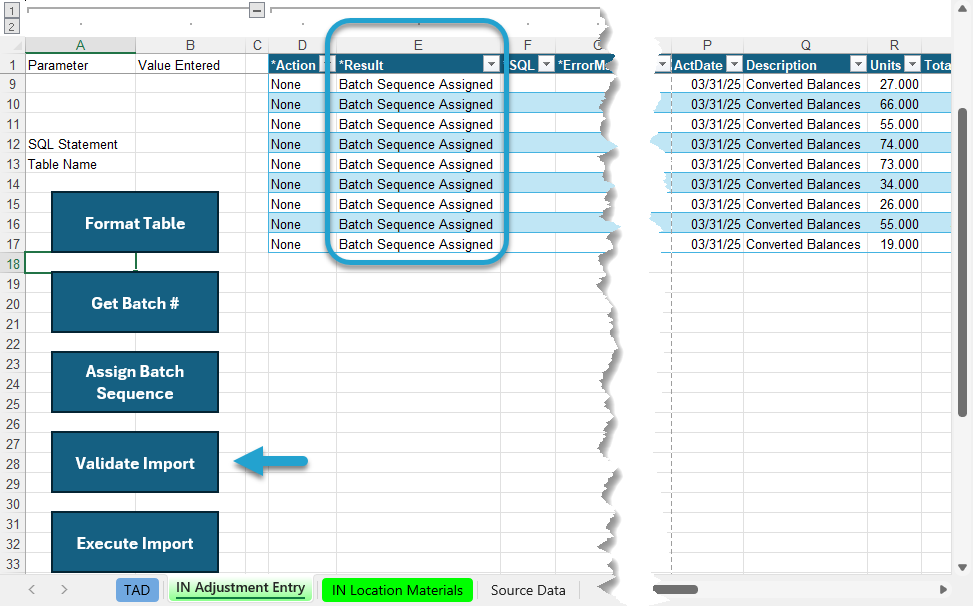Click Units value 34.000
973x606 pixels.
(894, 184)
